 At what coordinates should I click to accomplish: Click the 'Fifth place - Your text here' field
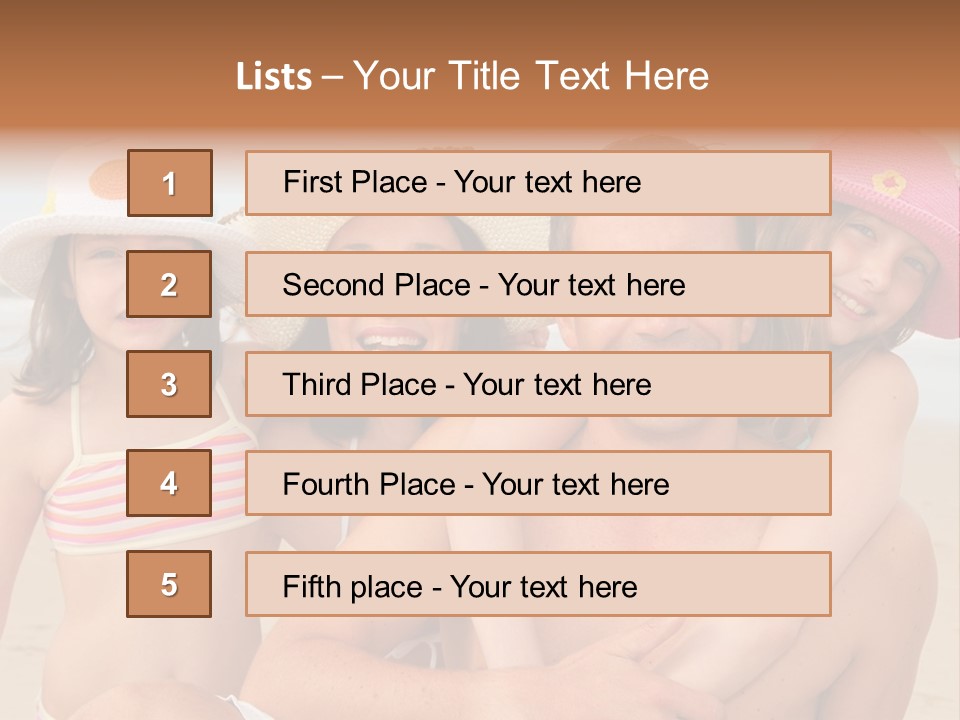tap(538, 584)
